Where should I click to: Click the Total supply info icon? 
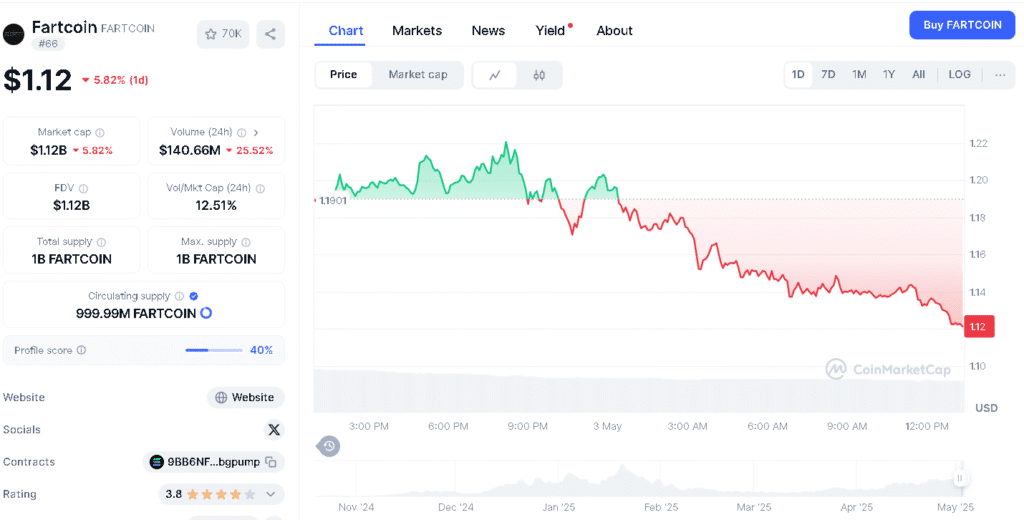(101, 242)
